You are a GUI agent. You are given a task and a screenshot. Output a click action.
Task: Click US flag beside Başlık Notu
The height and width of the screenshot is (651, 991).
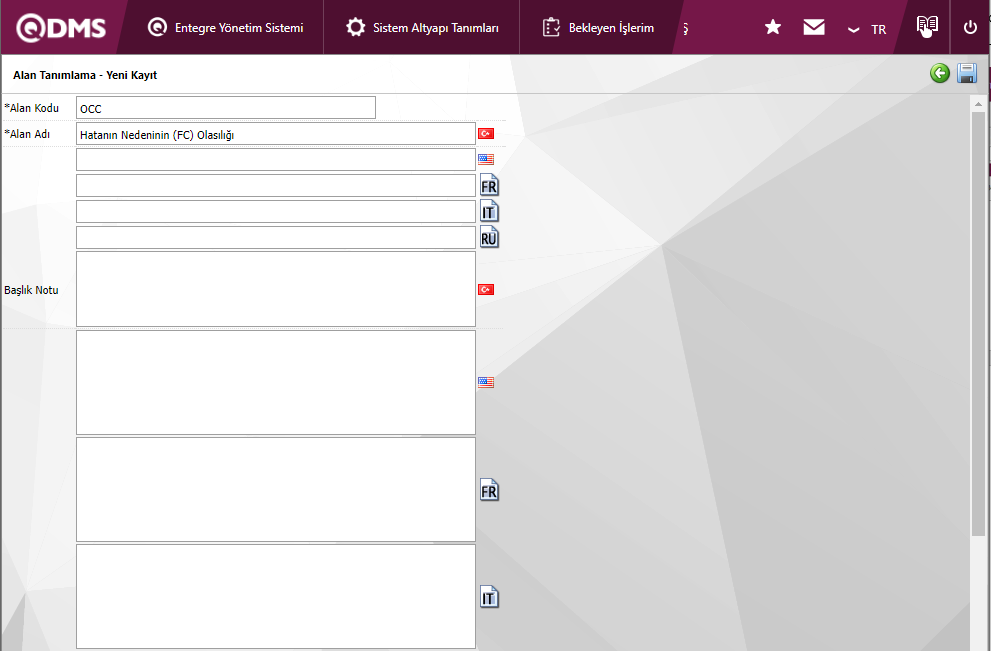(486, 382)
